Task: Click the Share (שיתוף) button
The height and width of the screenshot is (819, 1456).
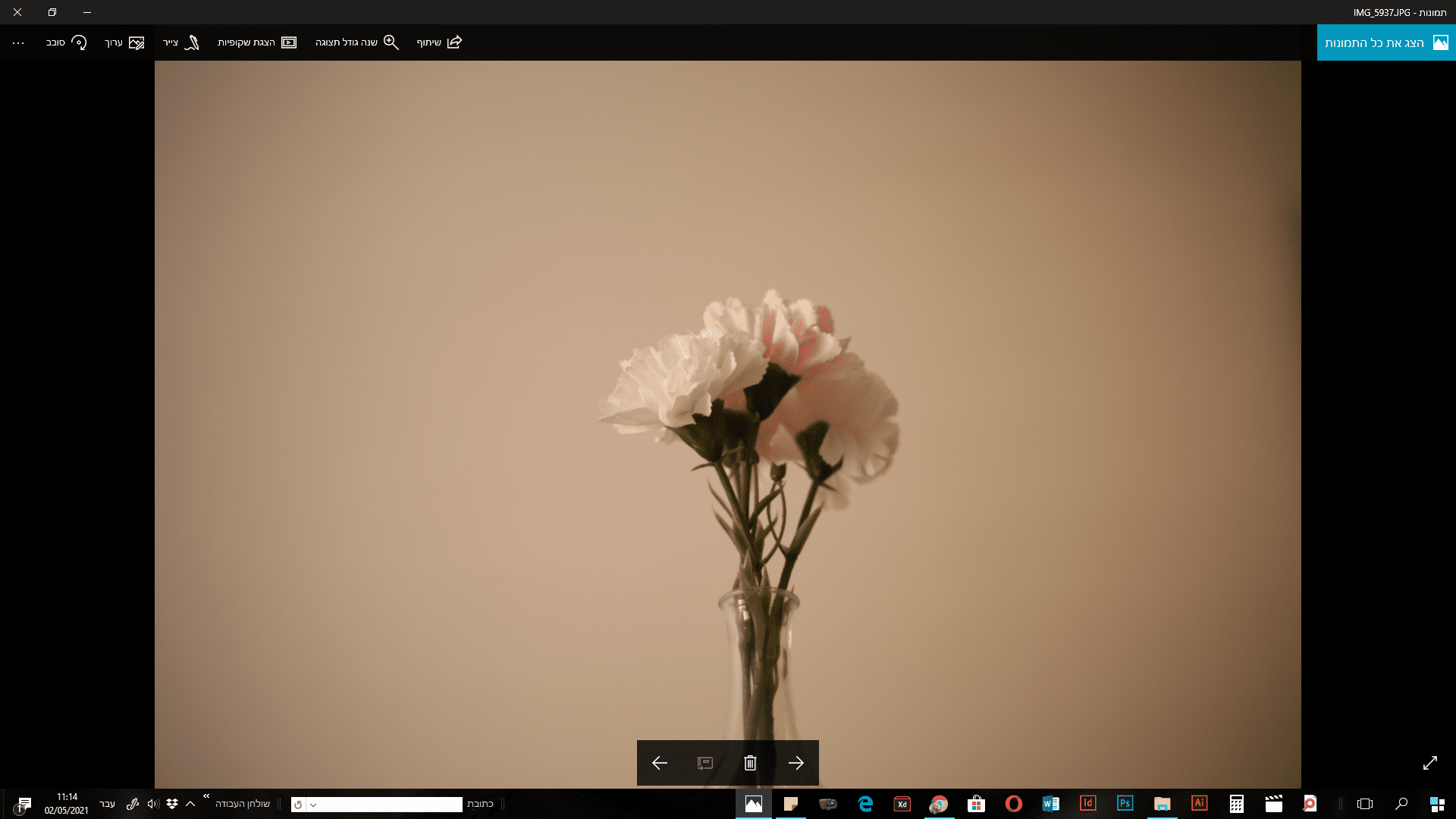Action: pyautogui.click(x=439, y=42)
